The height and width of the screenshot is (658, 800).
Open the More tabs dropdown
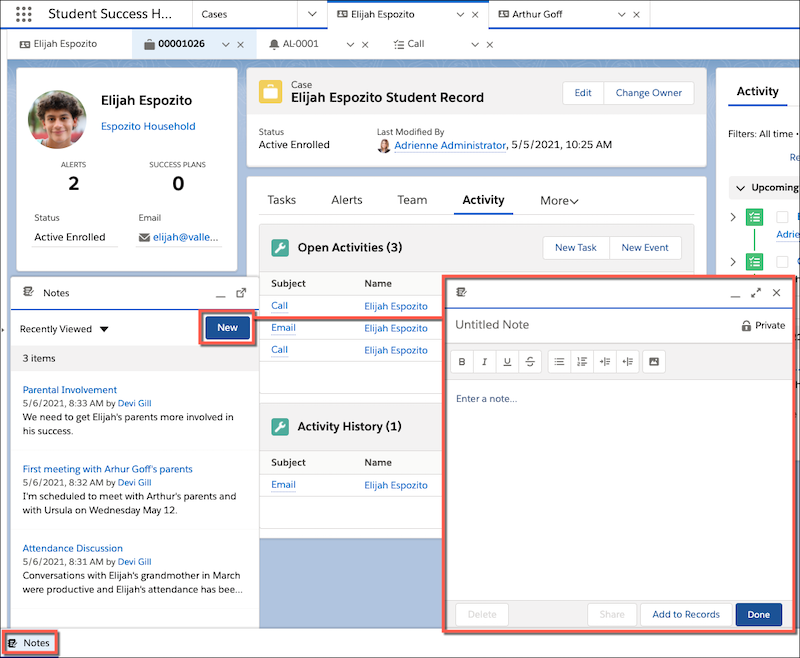[559, 201]
